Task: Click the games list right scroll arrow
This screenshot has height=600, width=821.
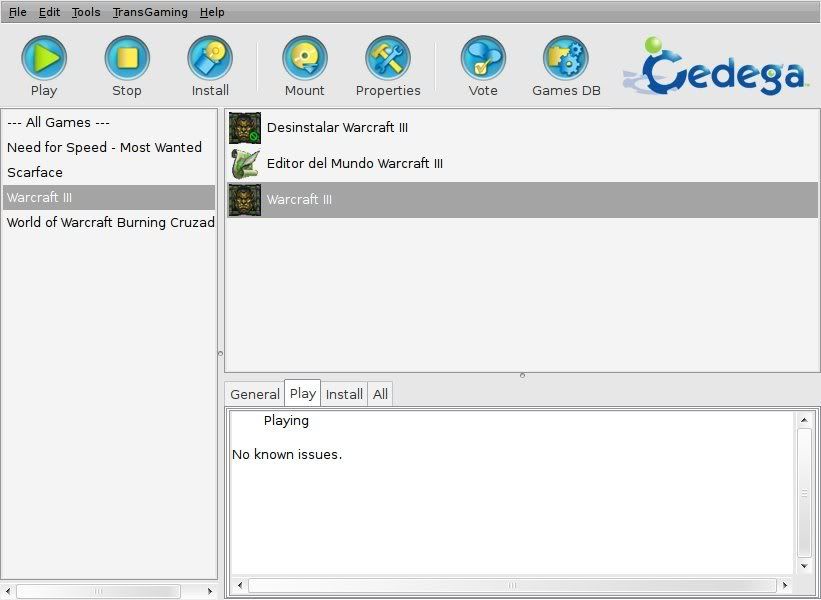Action: pyautogui.click(x=210, y=592)
